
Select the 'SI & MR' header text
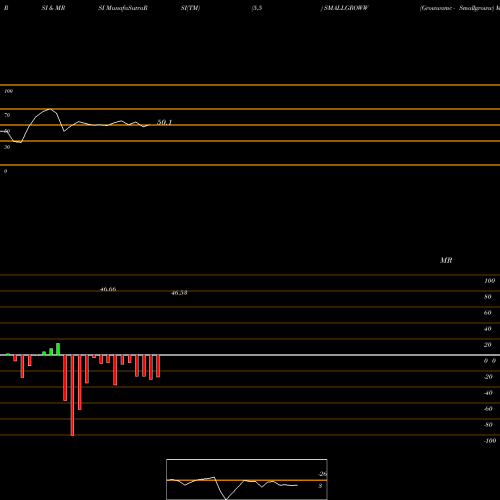point(53,8)
